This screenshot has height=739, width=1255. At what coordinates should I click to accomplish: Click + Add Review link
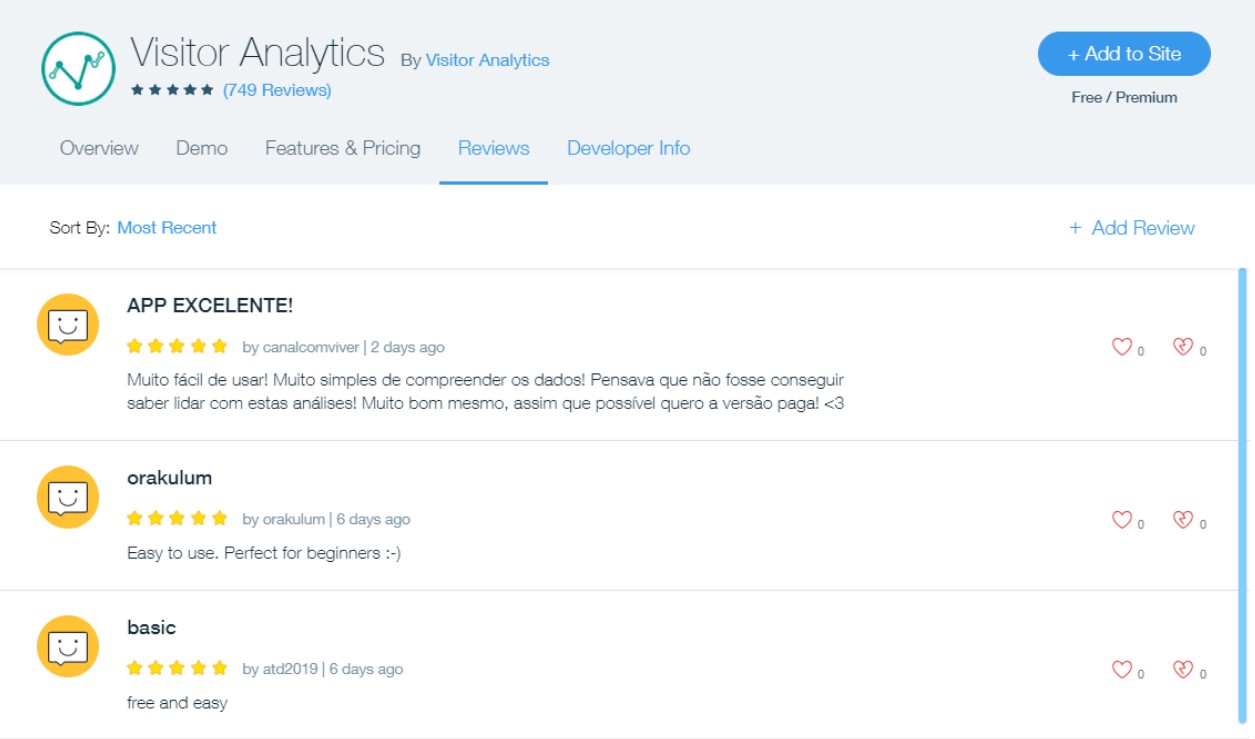[1132, 228]
